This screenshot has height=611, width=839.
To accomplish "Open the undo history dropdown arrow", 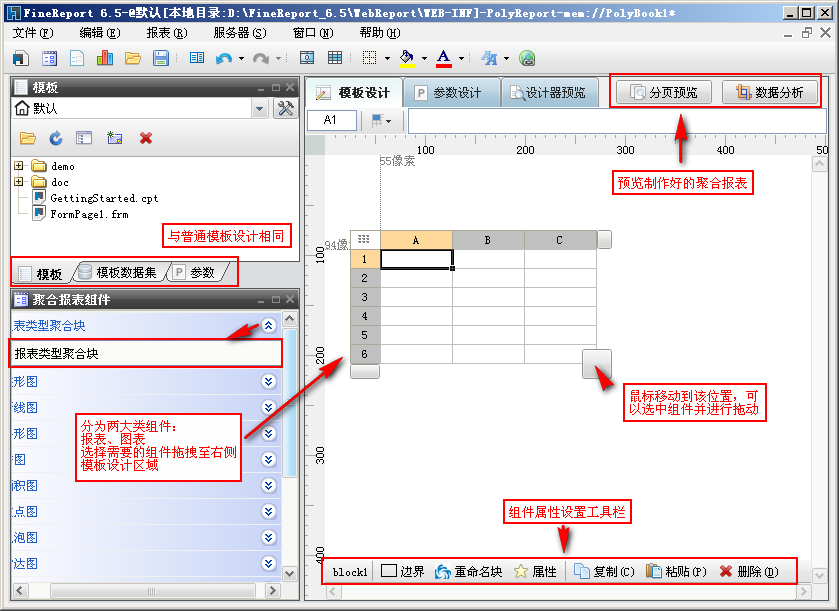I will pos(241,58).
